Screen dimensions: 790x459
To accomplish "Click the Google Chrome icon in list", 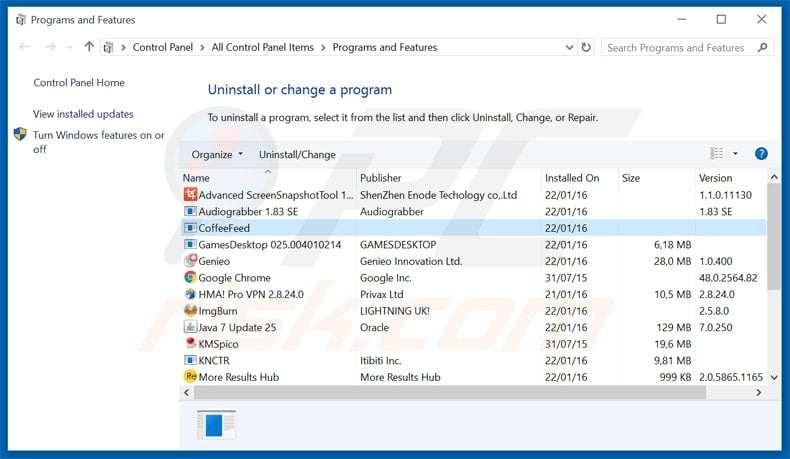I will click(190, 277).
